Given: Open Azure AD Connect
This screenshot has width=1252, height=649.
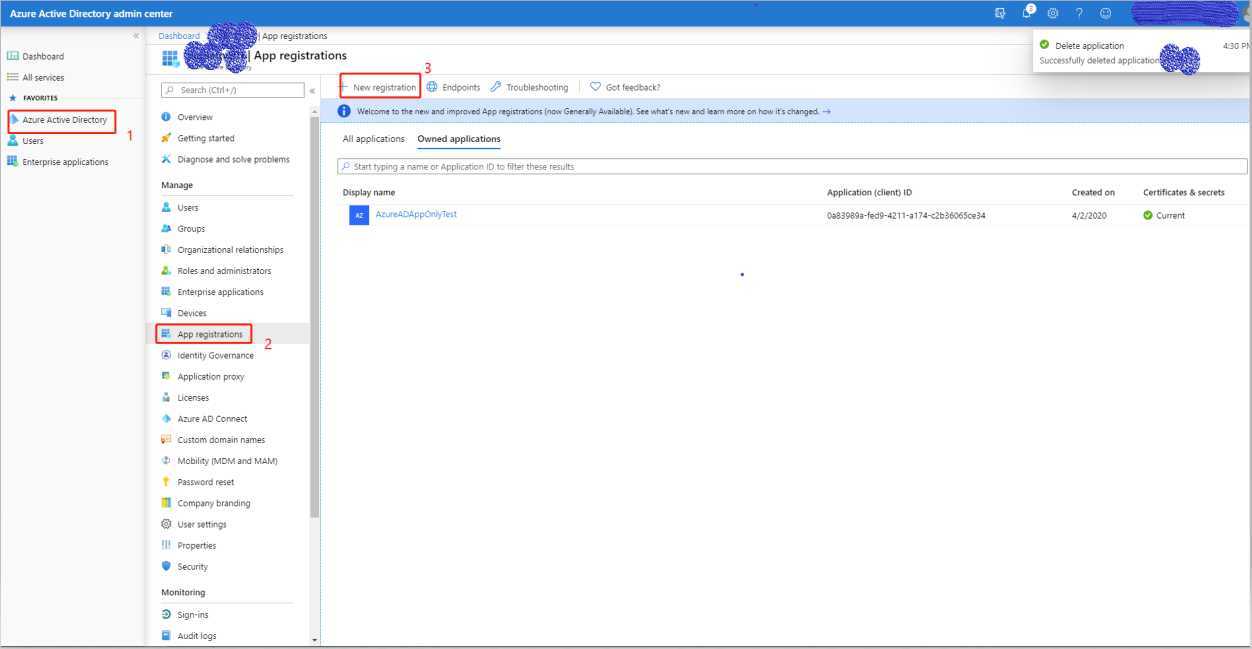Looking at the screenshot, I should 212,419.
